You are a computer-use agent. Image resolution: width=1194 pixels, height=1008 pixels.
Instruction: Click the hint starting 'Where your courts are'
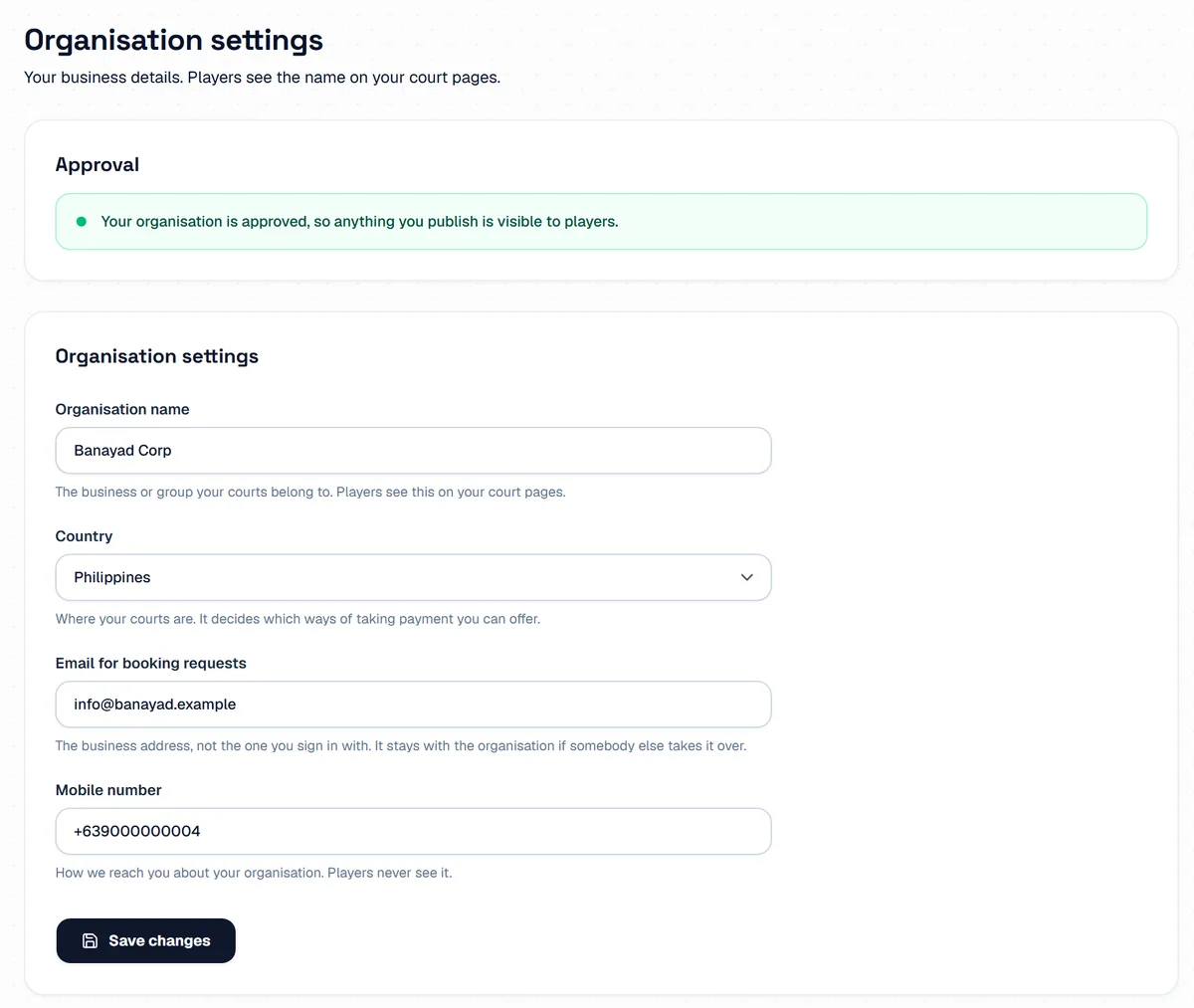point(298,619)
